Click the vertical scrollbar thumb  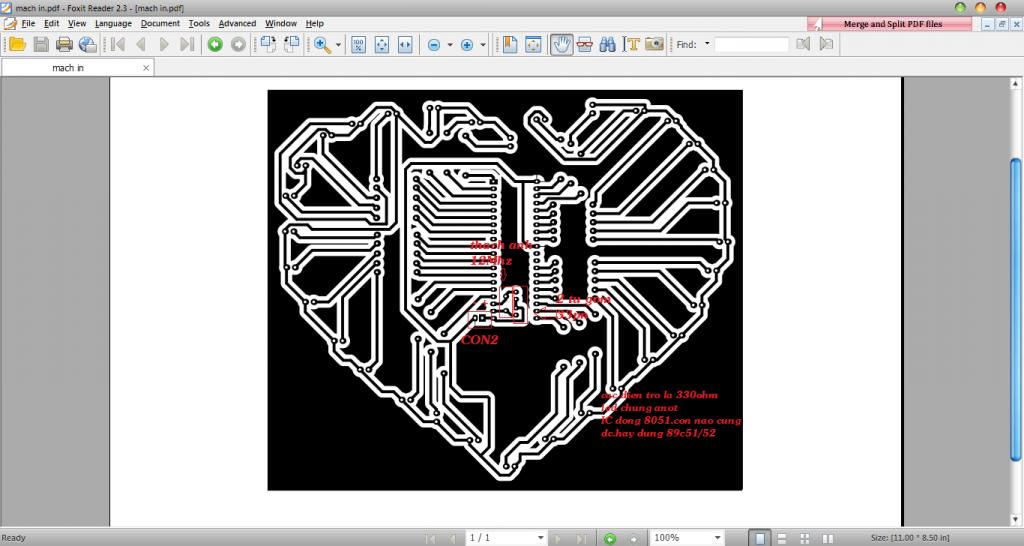coord(1016,309)
